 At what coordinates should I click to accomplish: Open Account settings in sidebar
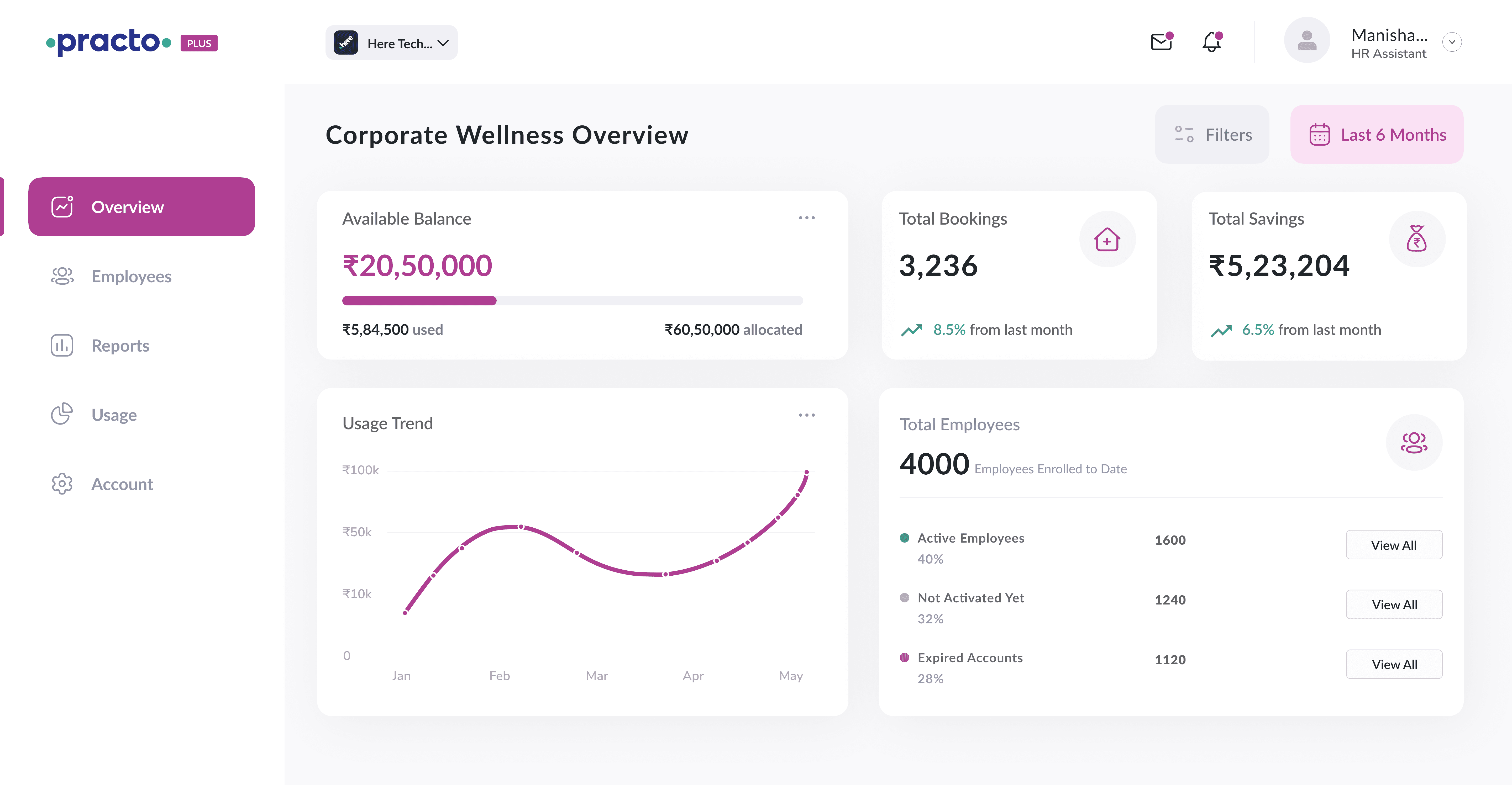122,484
